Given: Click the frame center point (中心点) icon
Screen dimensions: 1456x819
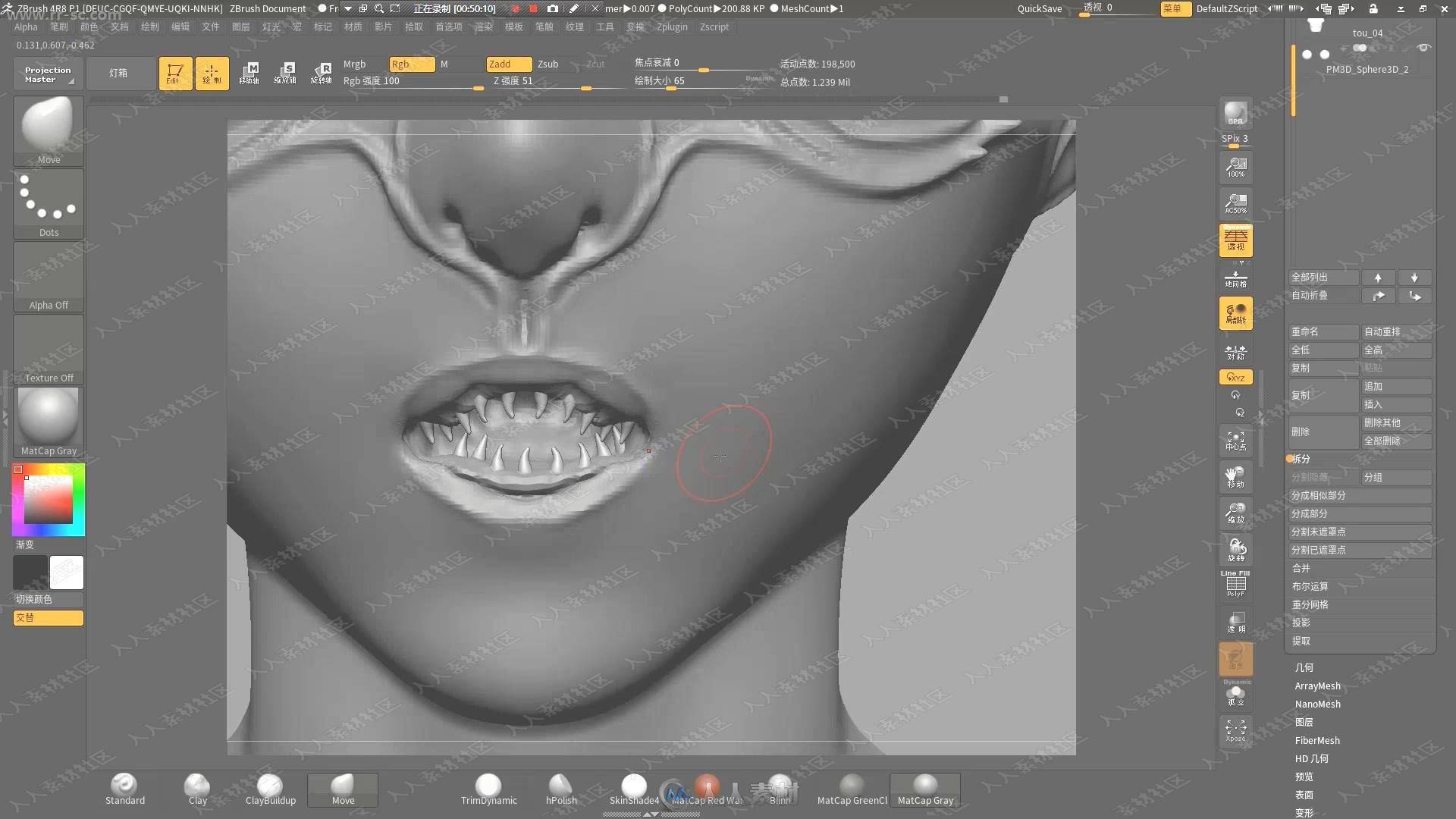Looking at the screenshot, I should (x=1235, y=441).
